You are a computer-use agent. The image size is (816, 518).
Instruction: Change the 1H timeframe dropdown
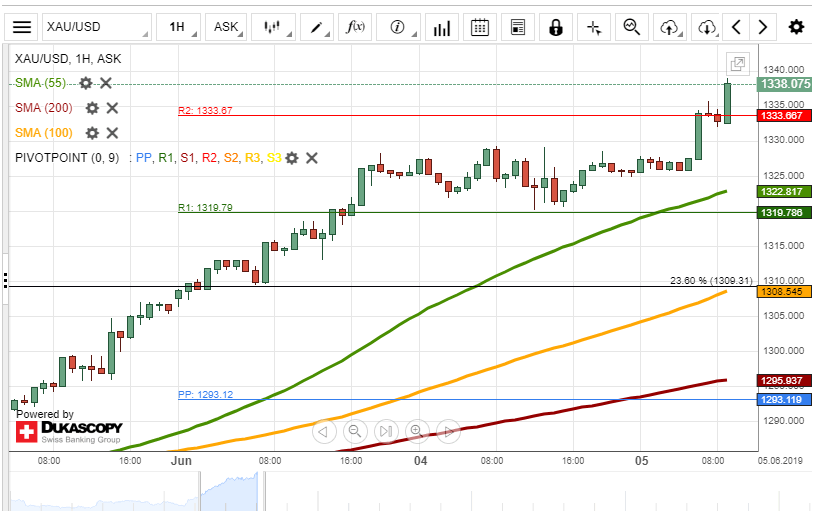click(178, 27)
